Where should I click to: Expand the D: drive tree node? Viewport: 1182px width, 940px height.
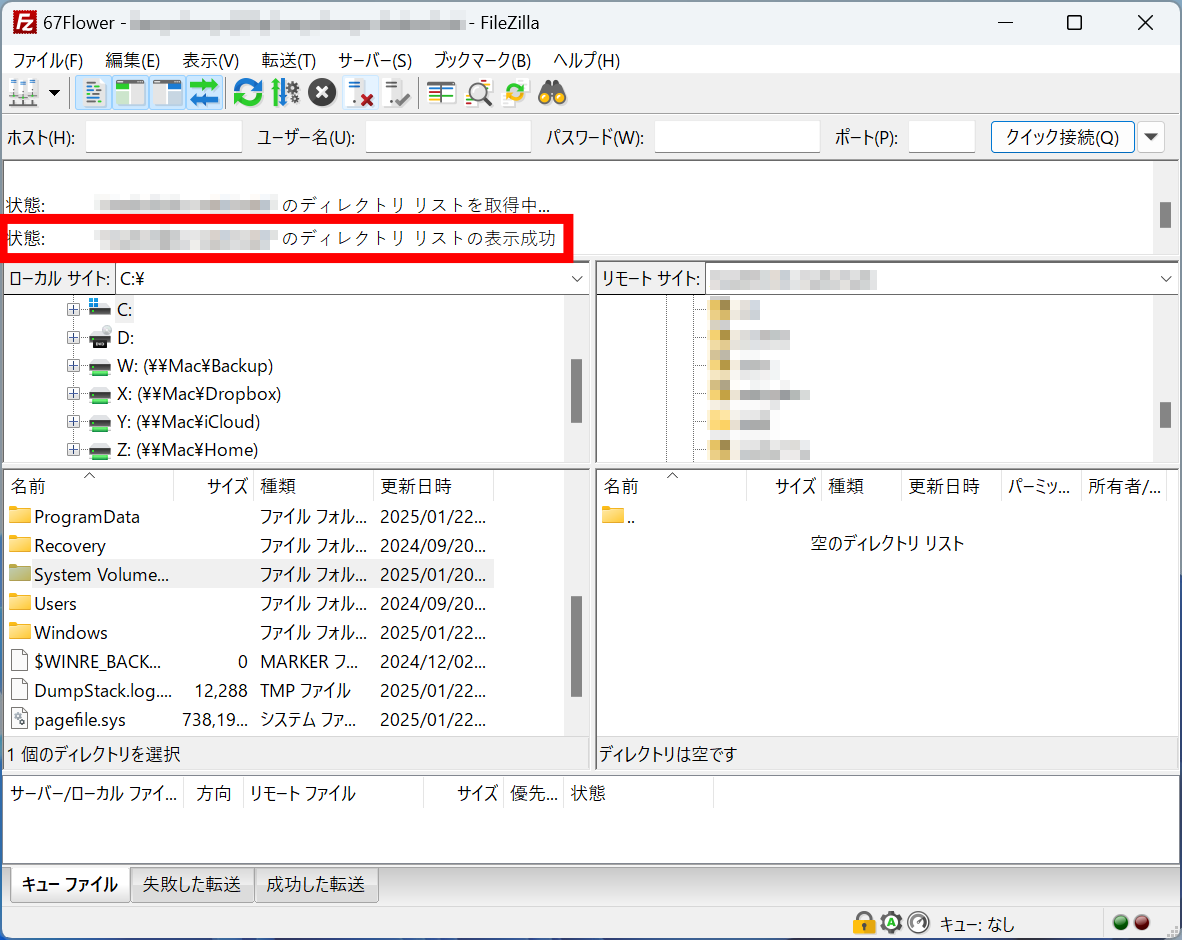click(x=73, y=338)
